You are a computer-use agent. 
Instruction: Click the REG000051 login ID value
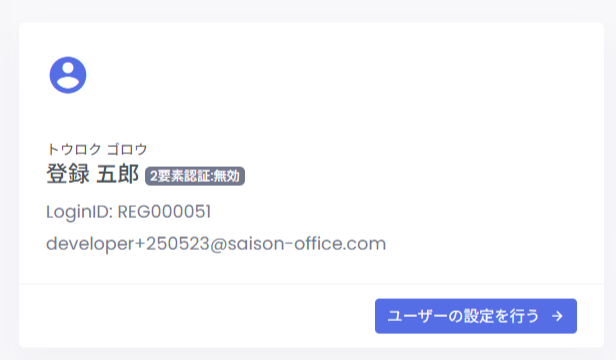(x=164, y=212)
